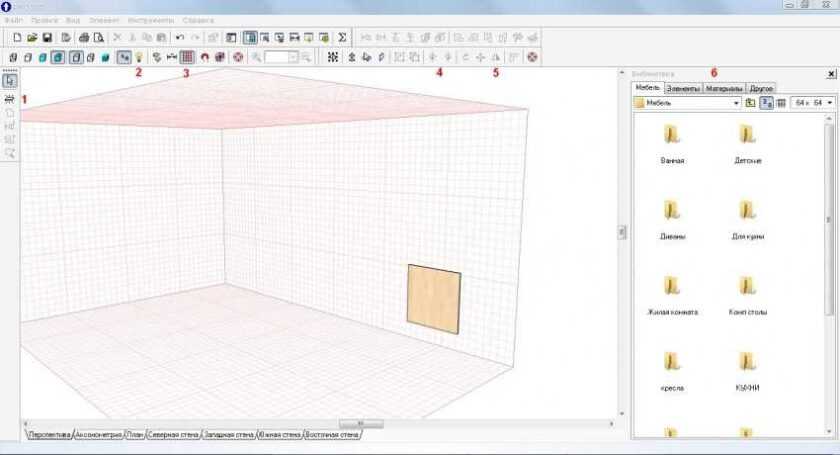Open the 64 x 64 icon size dropdown
840x455 pixels.
829,103
